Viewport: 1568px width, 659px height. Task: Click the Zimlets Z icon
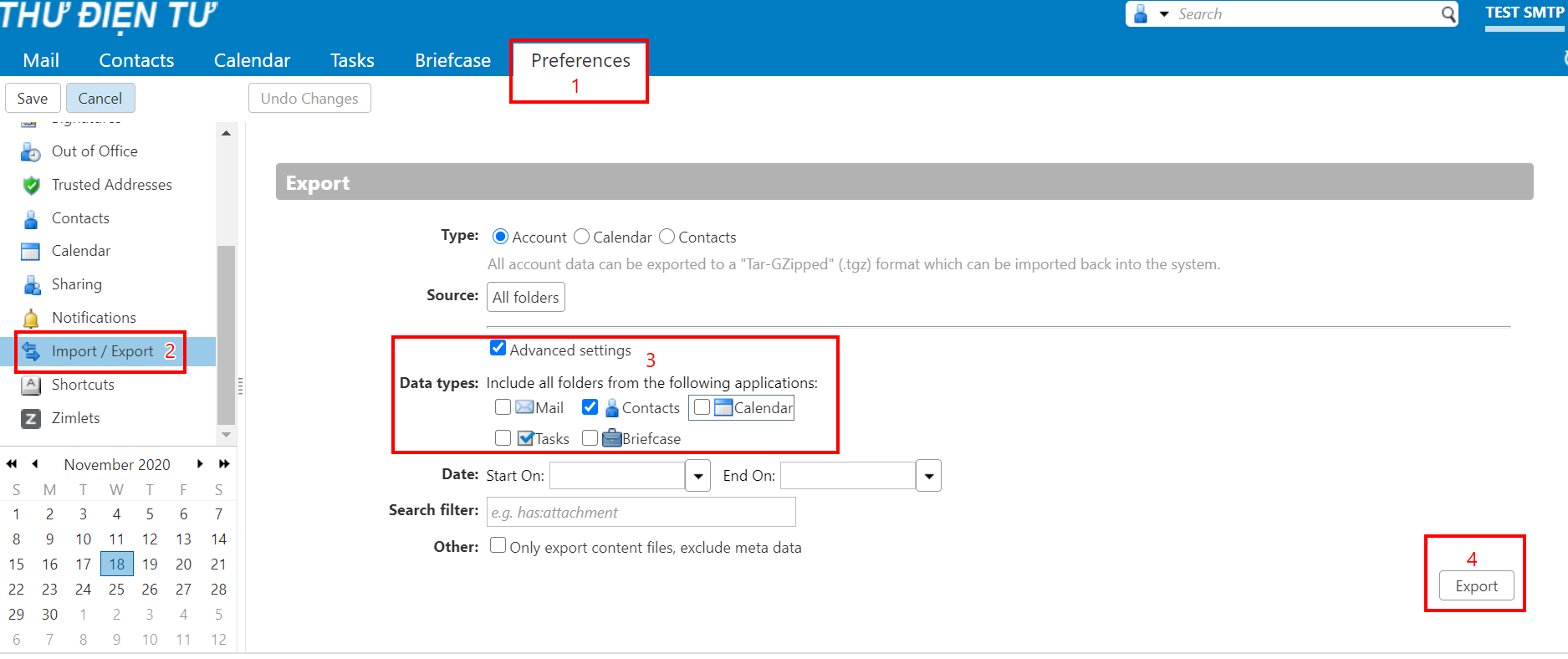(31, 419)
